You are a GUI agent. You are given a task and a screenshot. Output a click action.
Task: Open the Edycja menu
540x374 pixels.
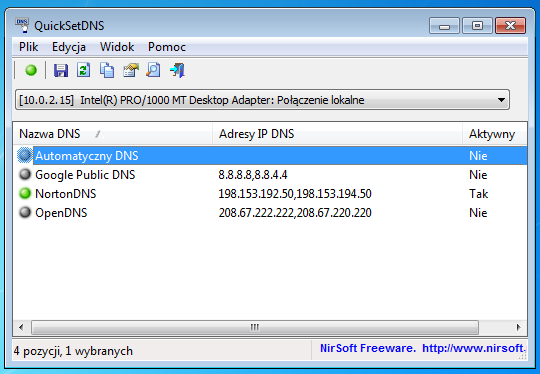tap(69, 47)
